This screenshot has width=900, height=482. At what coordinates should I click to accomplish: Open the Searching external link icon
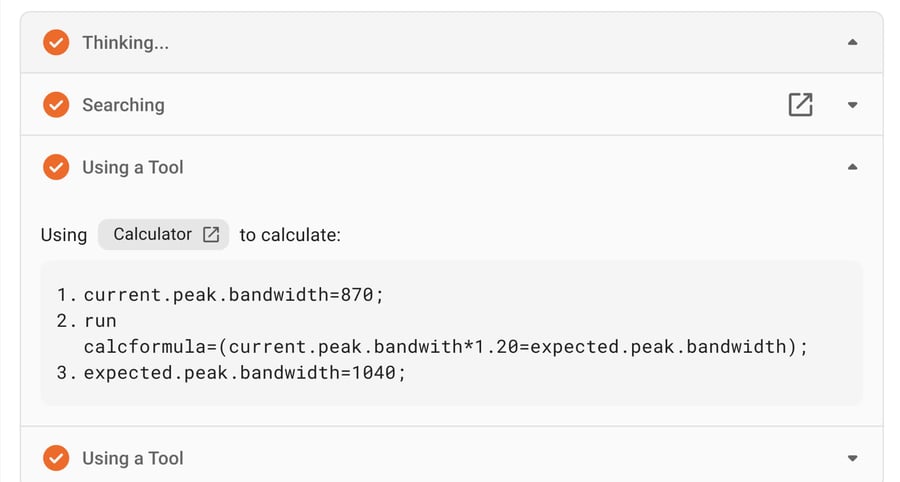pyautogui.click(x=800, y=105)
